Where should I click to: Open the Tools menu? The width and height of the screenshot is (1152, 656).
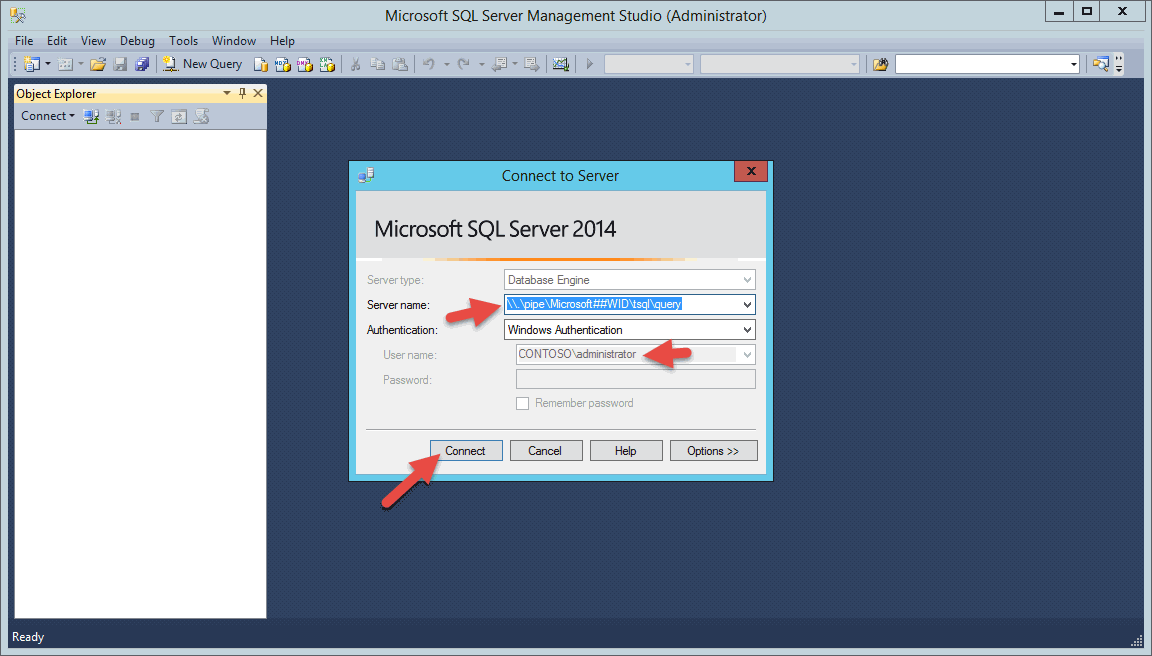click(x=184, y=40)
